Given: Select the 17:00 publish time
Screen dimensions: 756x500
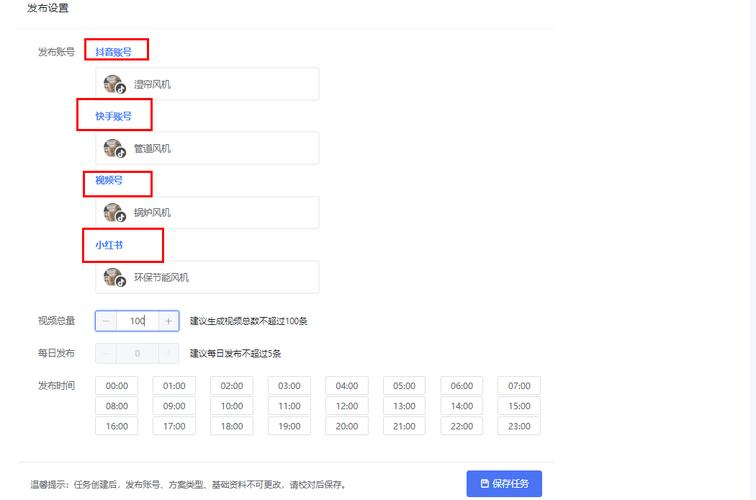Looking at the screenshot, I should 174,426.
